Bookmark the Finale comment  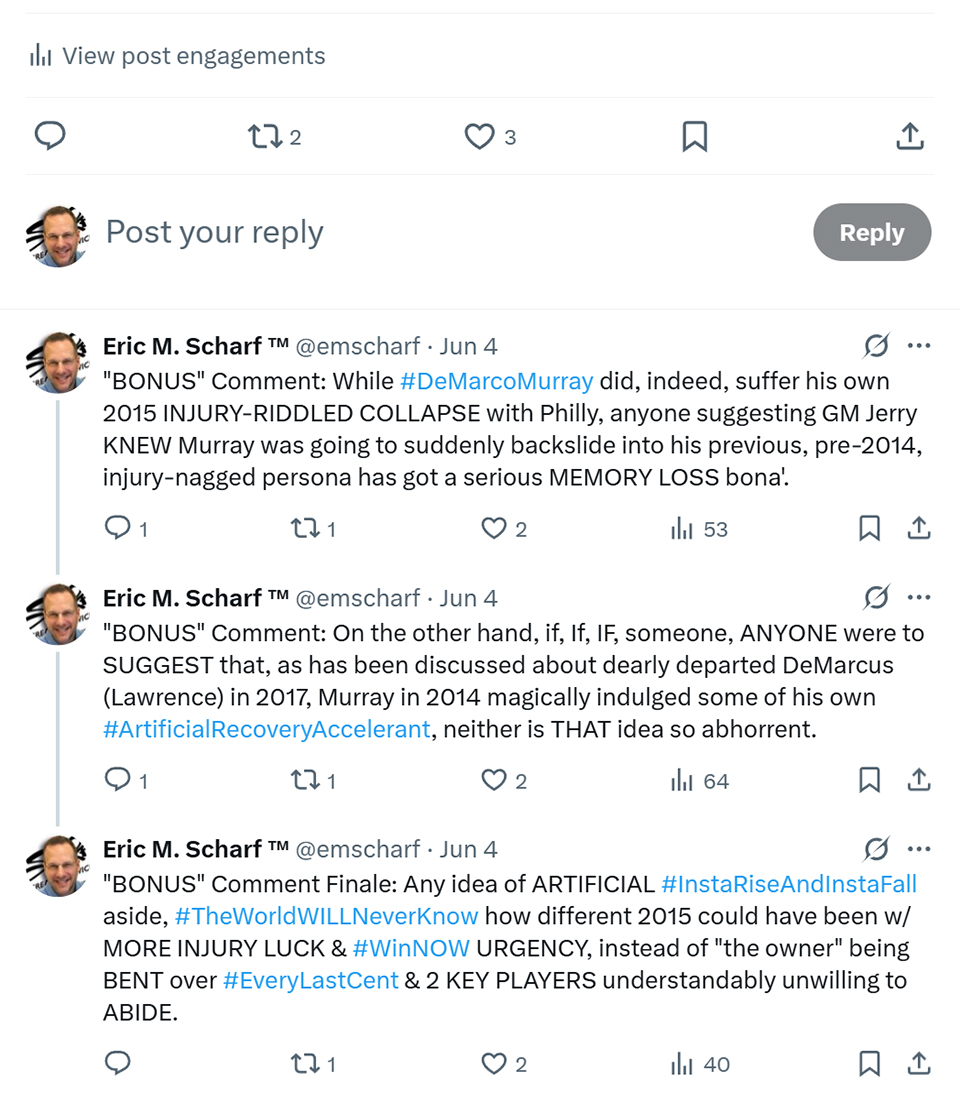click(869, 1064)
